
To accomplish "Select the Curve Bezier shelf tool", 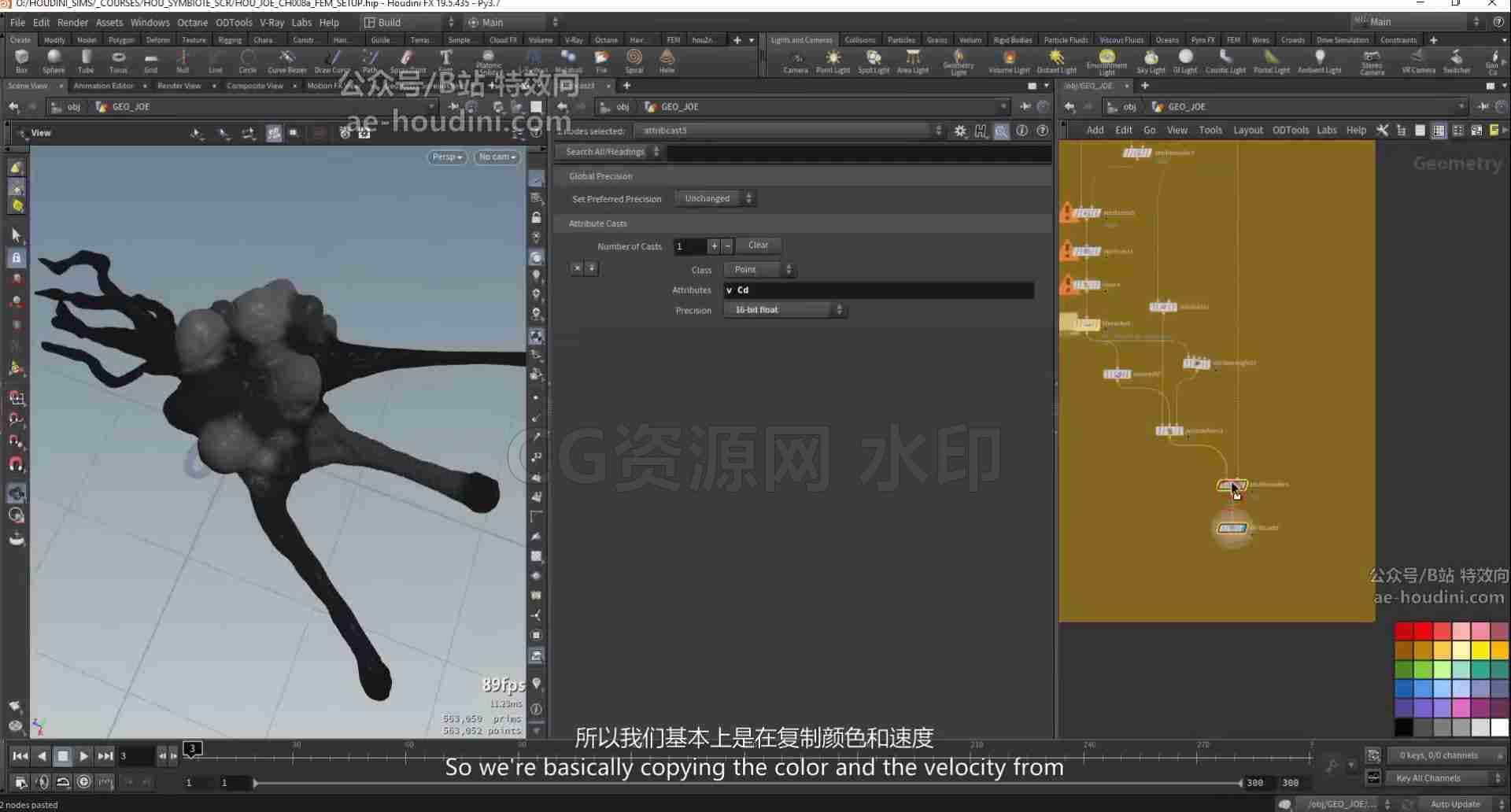I will pos(286,61).
